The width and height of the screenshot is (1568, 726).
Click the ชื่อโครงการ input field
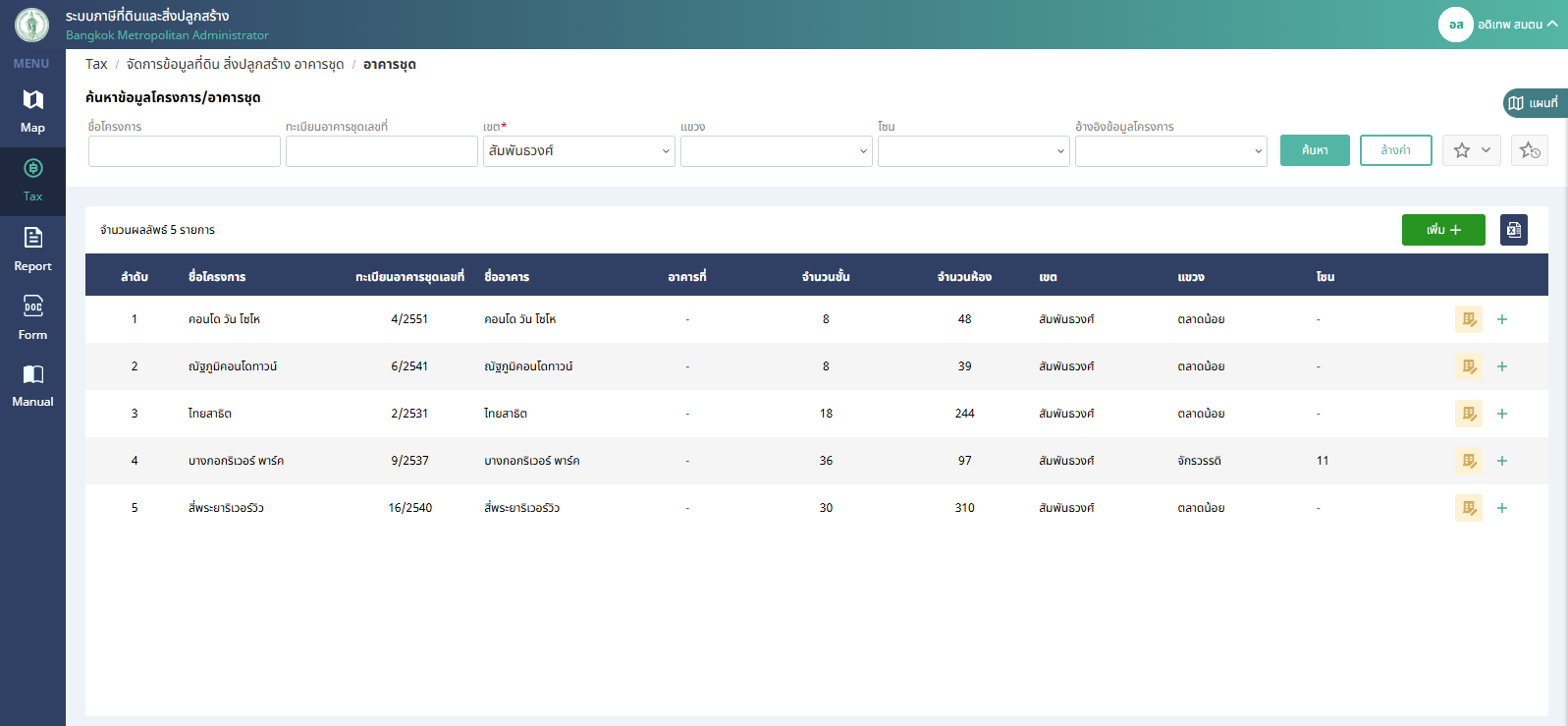(185, 151)
